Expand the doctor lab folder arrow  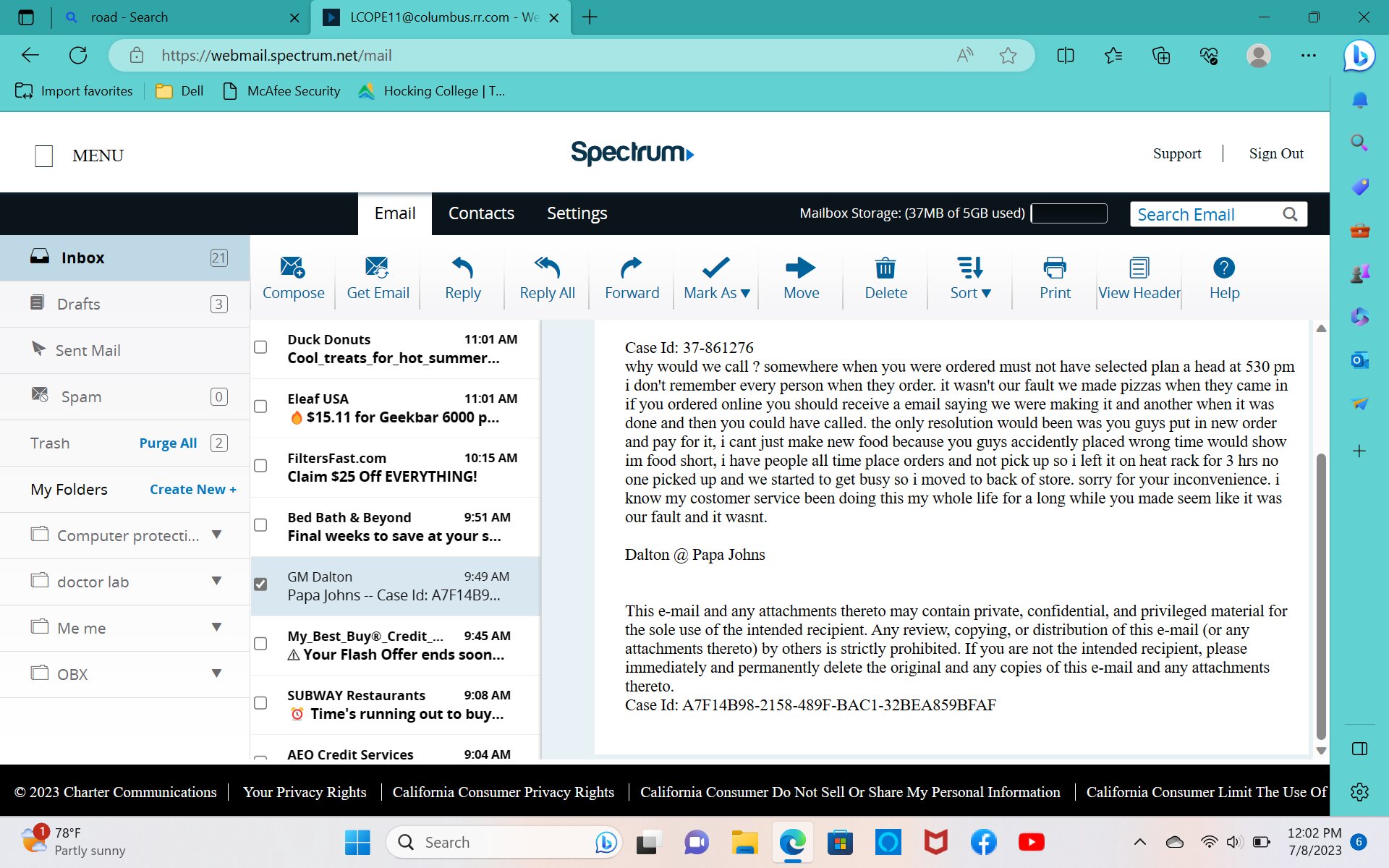(216, 581)
